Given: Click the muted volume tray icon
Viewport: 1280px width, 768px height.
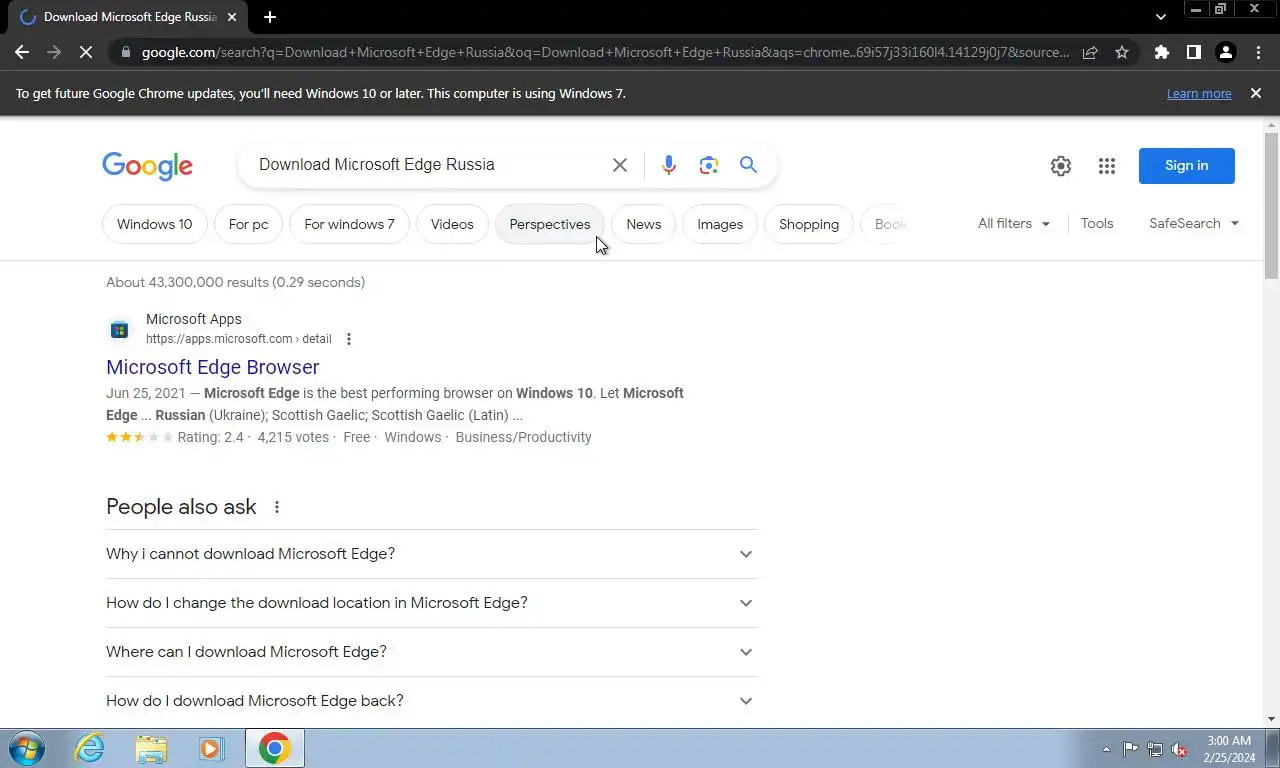Looking at the screenshot, I should point(1180,749).
